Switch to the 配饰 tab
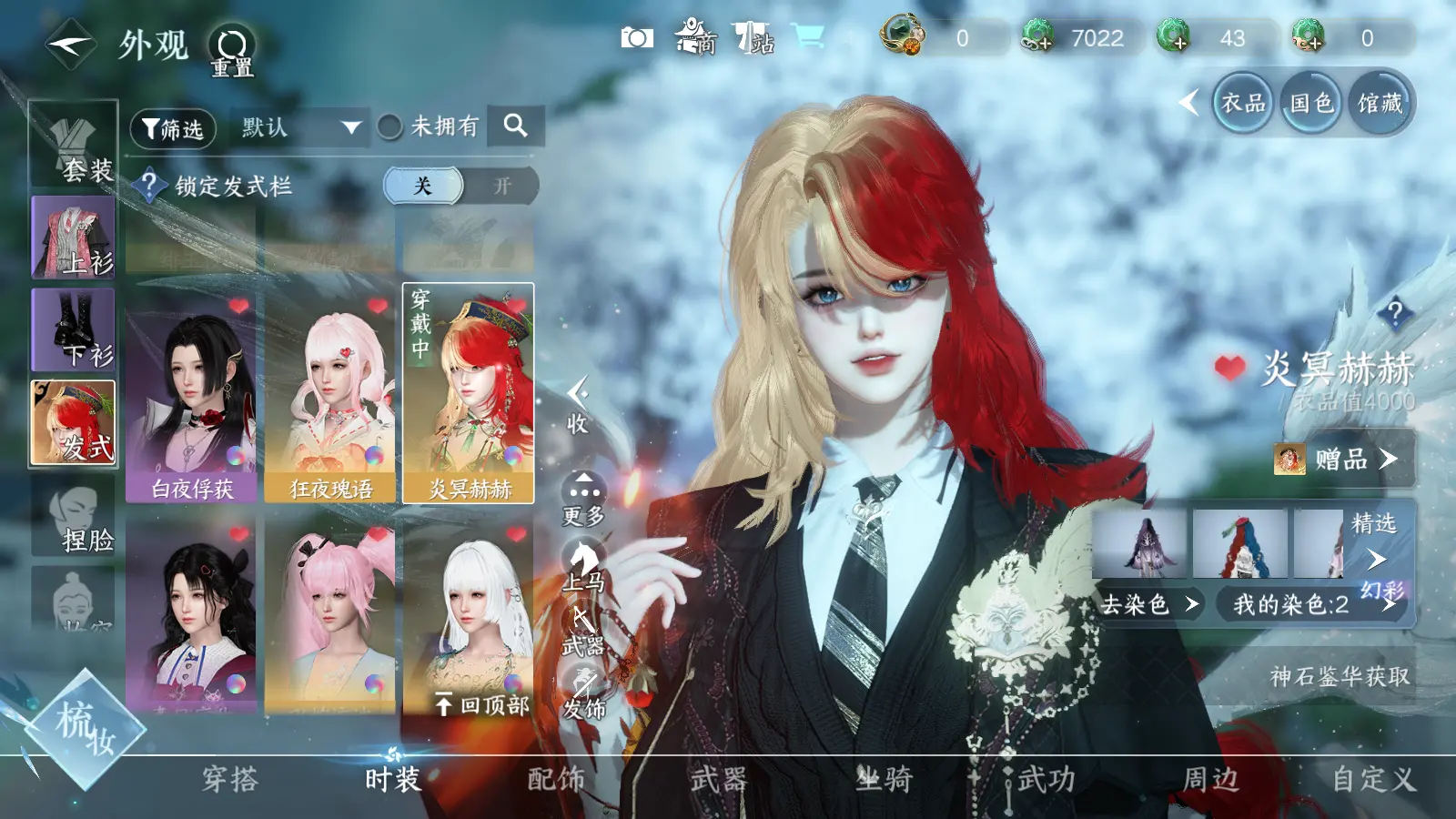The width and height of the screenshot is (1456, 819). tap(556, 779)
